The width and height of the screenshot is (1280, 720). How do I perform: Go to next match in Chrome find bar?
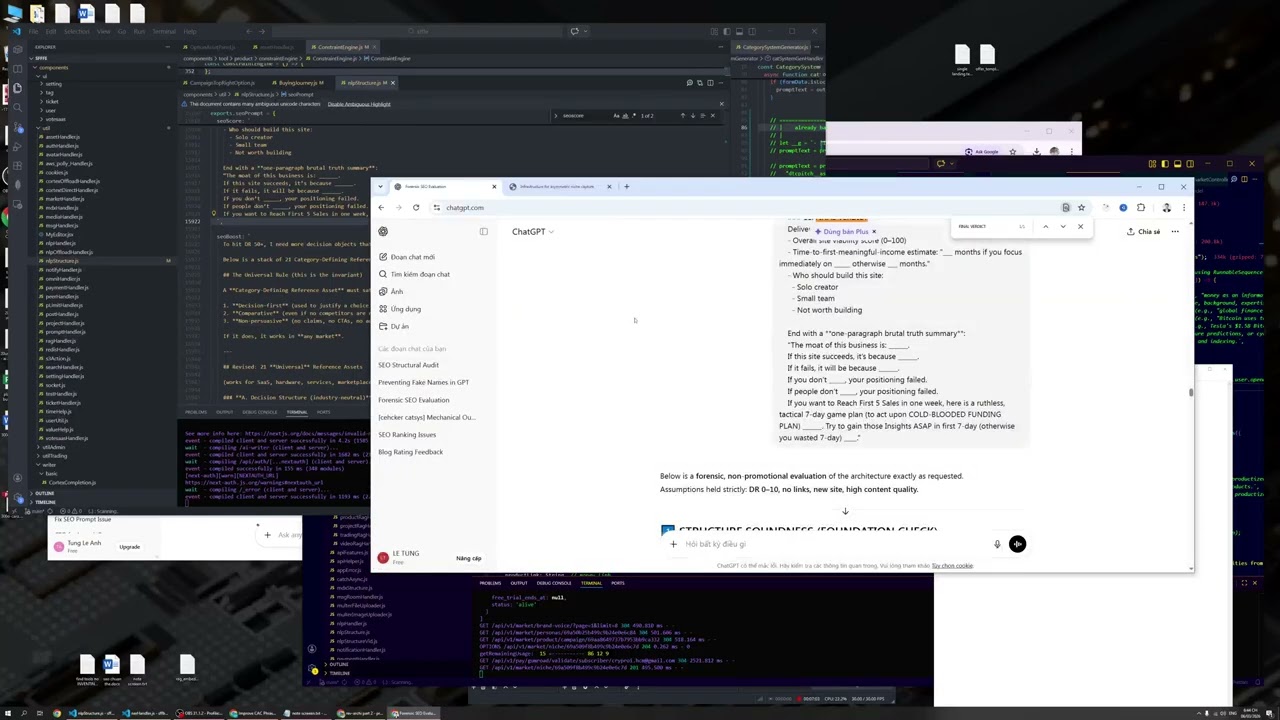(1063, 227)
